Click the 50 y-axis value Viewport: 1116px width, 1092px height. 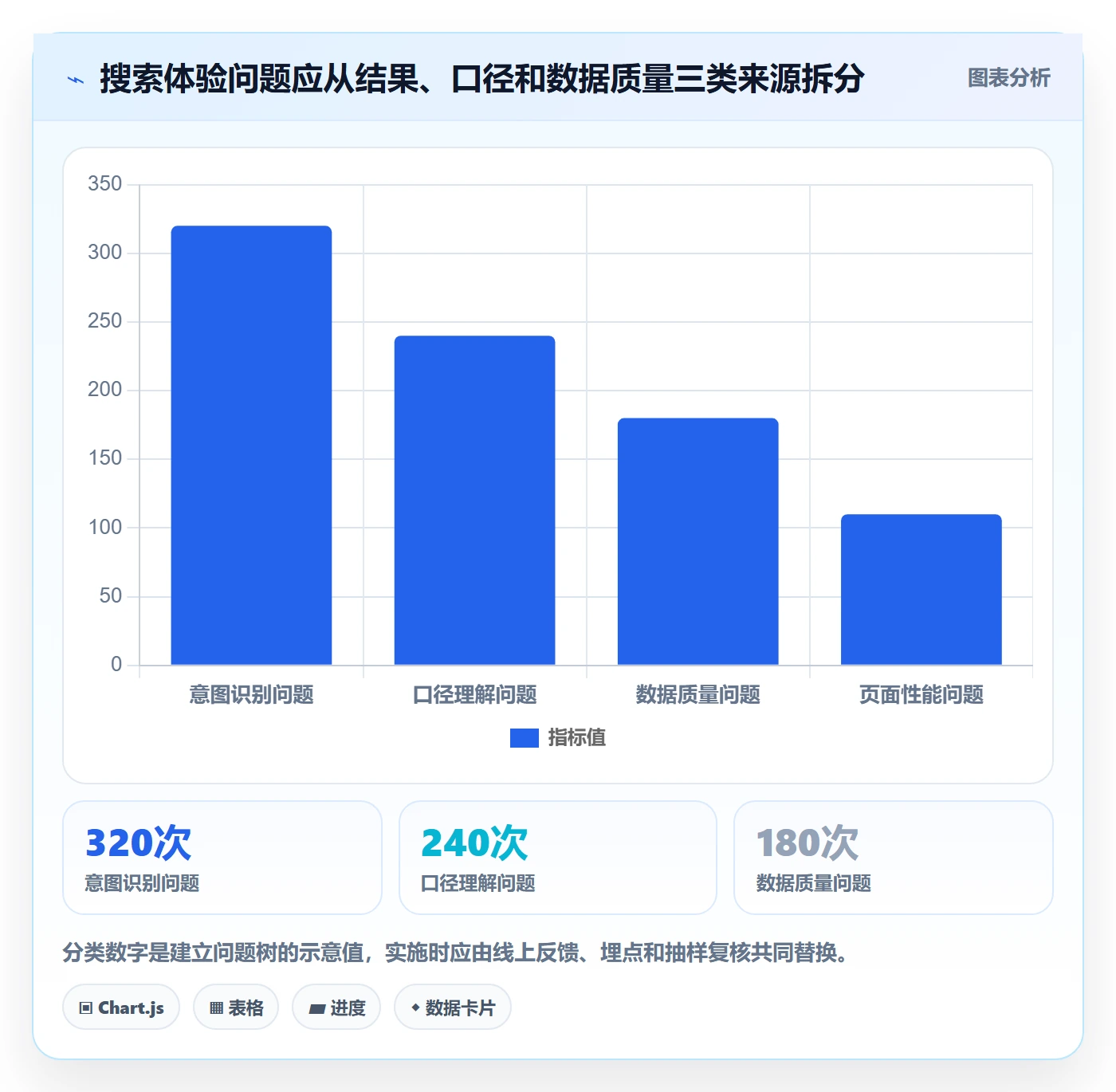pos(110,596)
